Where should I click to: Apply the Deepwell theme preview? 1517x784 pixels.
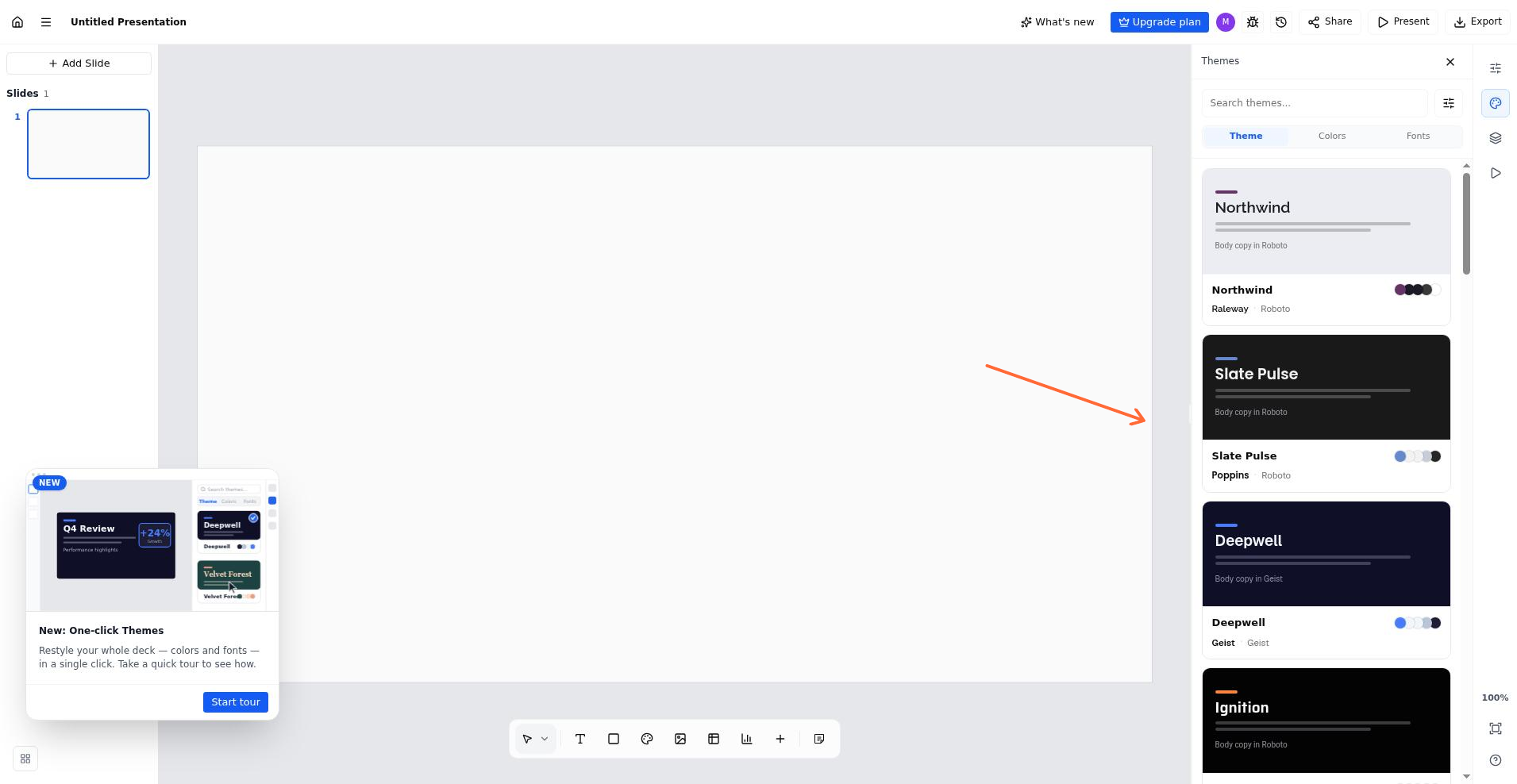(x=1326, y=554)
